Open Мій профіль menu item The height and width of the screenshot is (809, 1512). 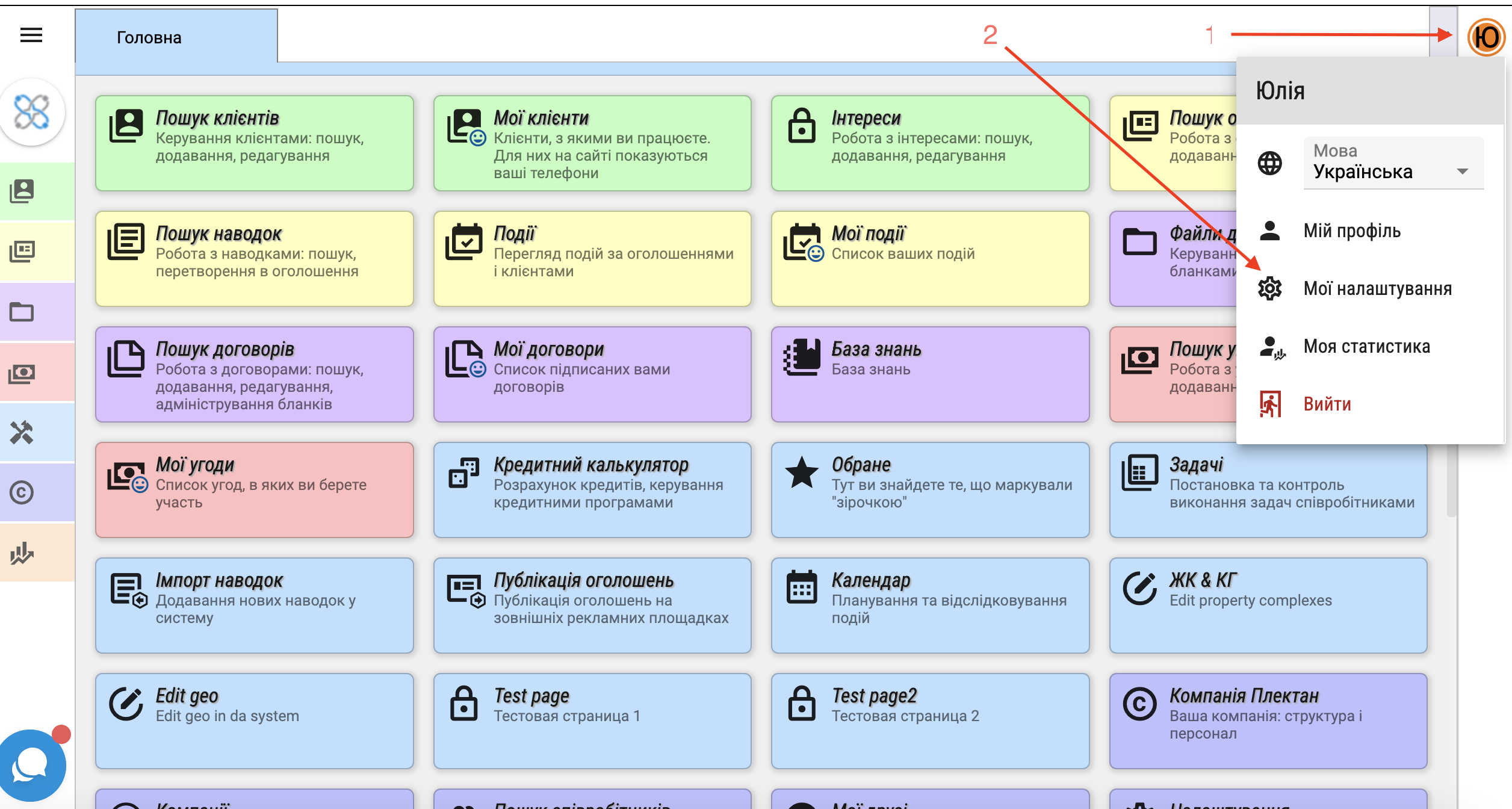(x=1351, y=231)
